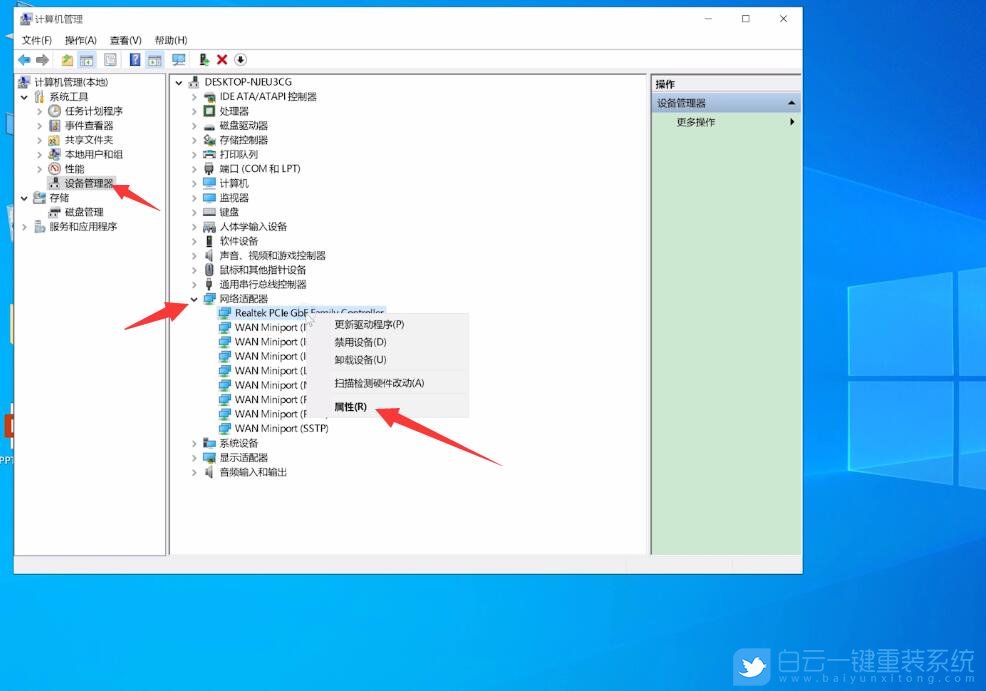This screenshot has height=691, width=986.
Task: Click 禁用设备(D) in the context menu
Action: (362, 342)
